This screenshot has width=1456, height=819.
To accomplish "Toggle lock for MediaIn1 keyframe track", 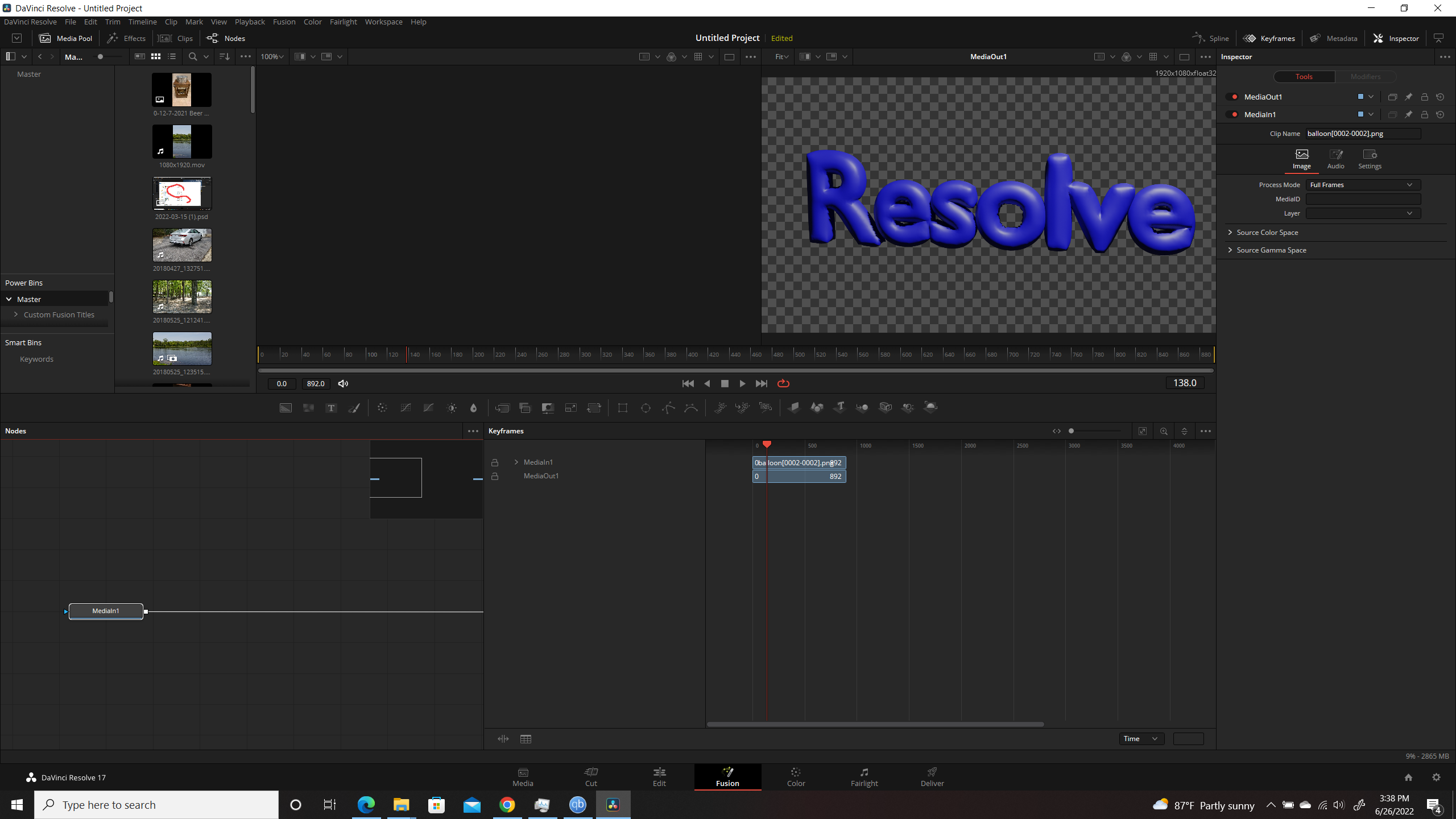I will pos(495,462).
